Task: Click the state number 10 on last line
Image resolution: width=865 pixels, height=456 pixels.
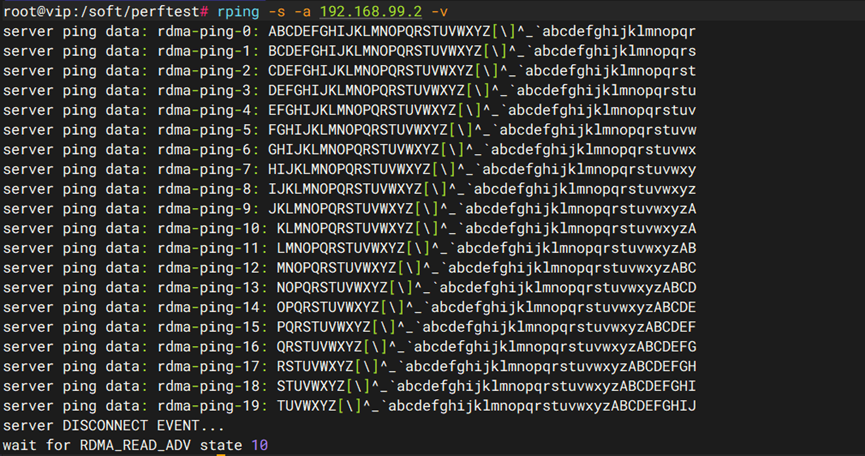Action: (260, 444)
